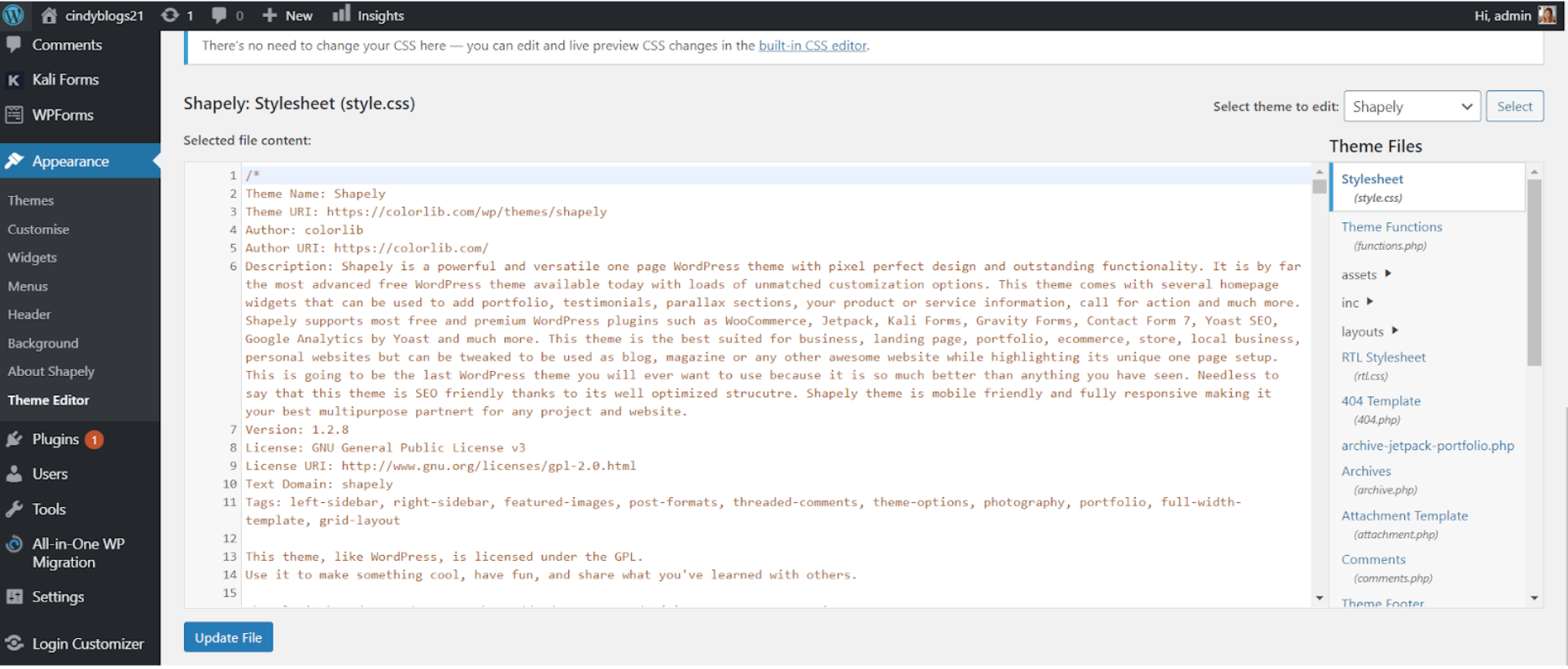Click the code editor scrollbar up arrow

(x=1319, y=172)
